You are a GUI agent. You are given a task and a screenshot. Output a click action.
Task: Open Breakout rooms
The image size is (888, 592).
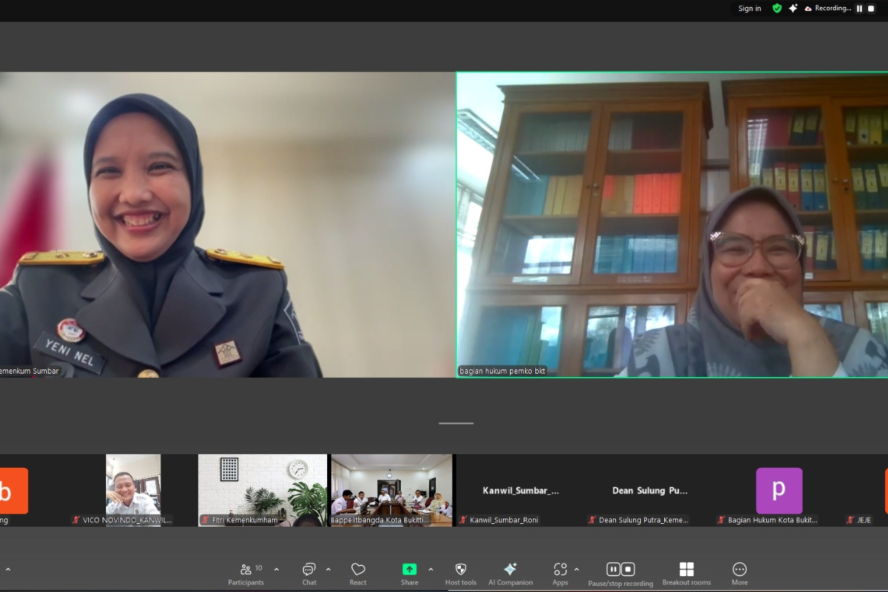tap(686, 570)
